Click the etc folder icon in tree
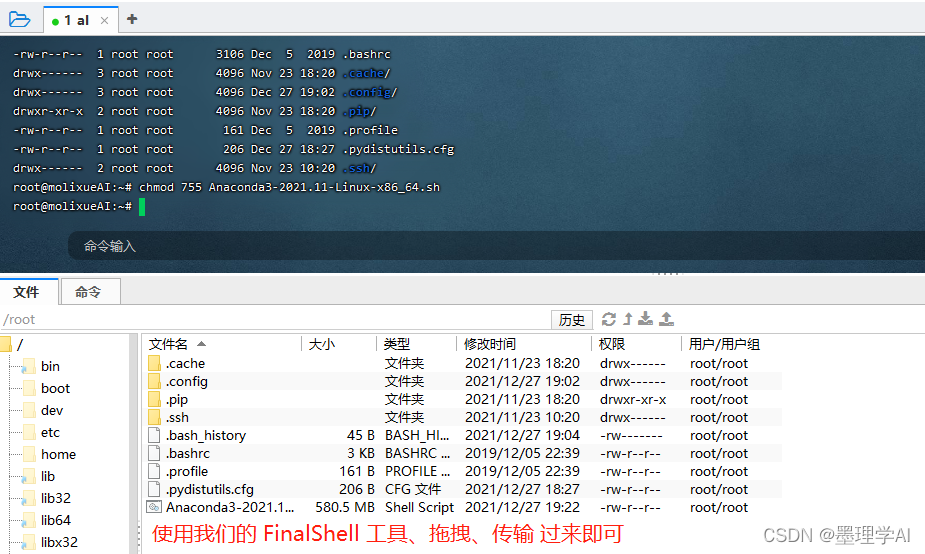This screenshot has width=925, height=554. pyautogui.click(x=29, y=432)
